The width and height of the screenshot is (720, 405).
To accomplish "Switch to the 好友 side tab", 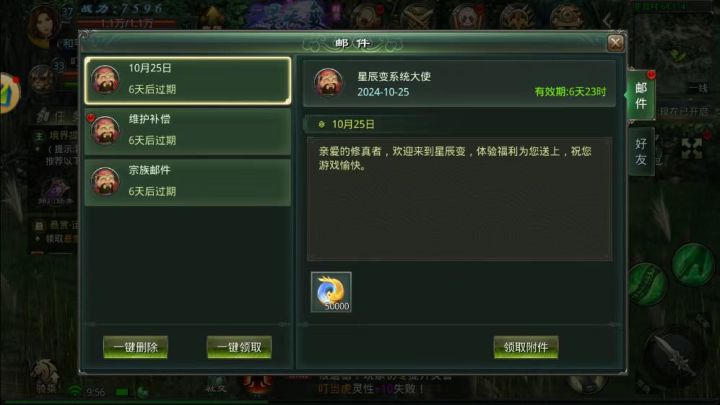I will [641, 152].
